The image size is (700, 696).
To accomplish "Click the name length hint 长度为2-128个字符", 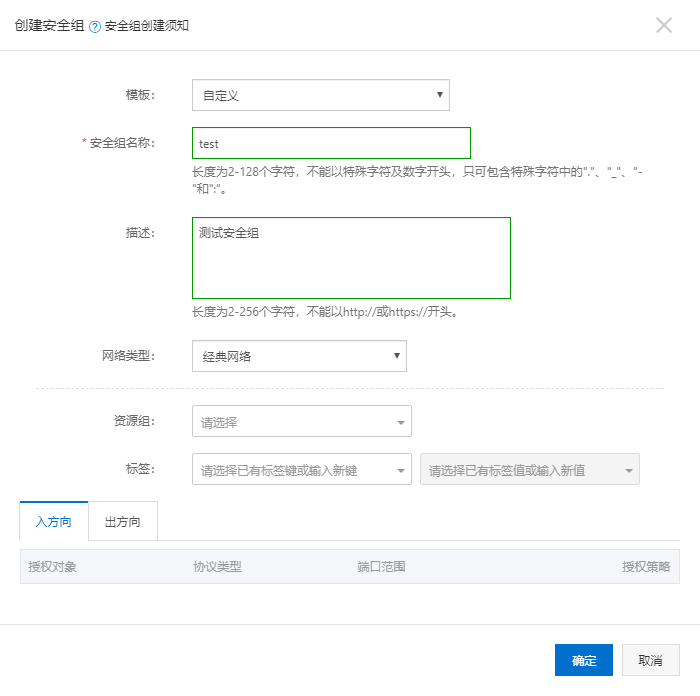I will (x=417, y=180).
